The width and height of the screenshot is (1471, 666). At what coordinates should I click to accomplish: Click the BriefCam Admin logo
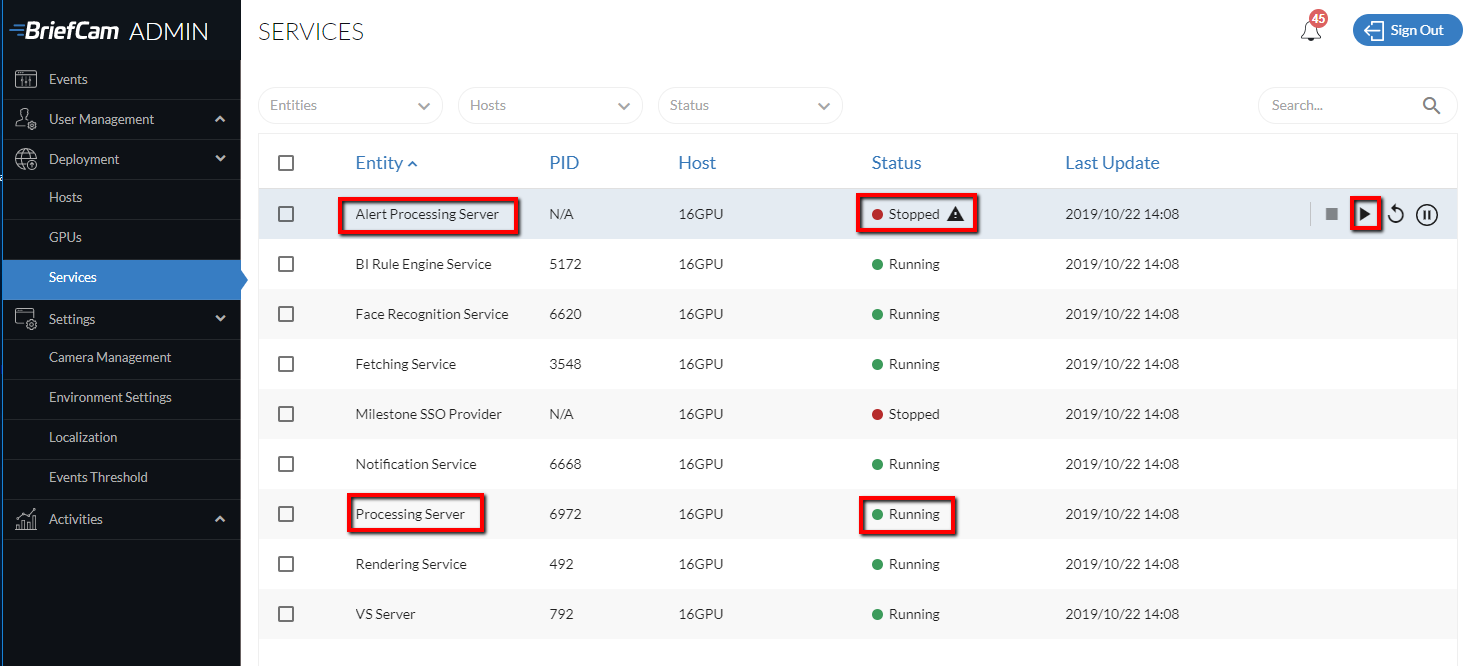(x=109, y=30)
